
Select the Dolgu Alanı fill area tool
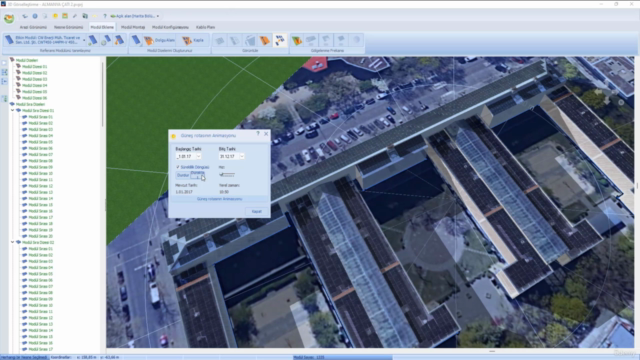click(159, 40)
